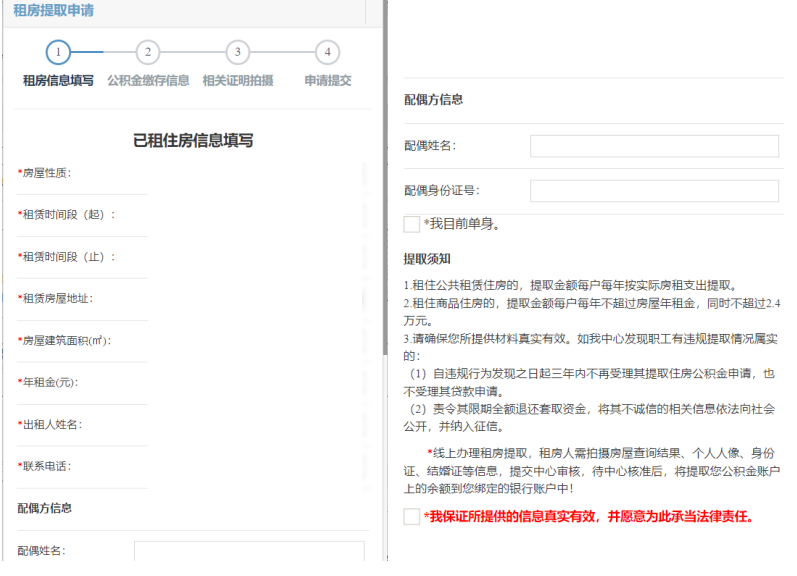Click the 配偶身份证号 text box
The width and height of the screenshot is (797, 576).
654,191
